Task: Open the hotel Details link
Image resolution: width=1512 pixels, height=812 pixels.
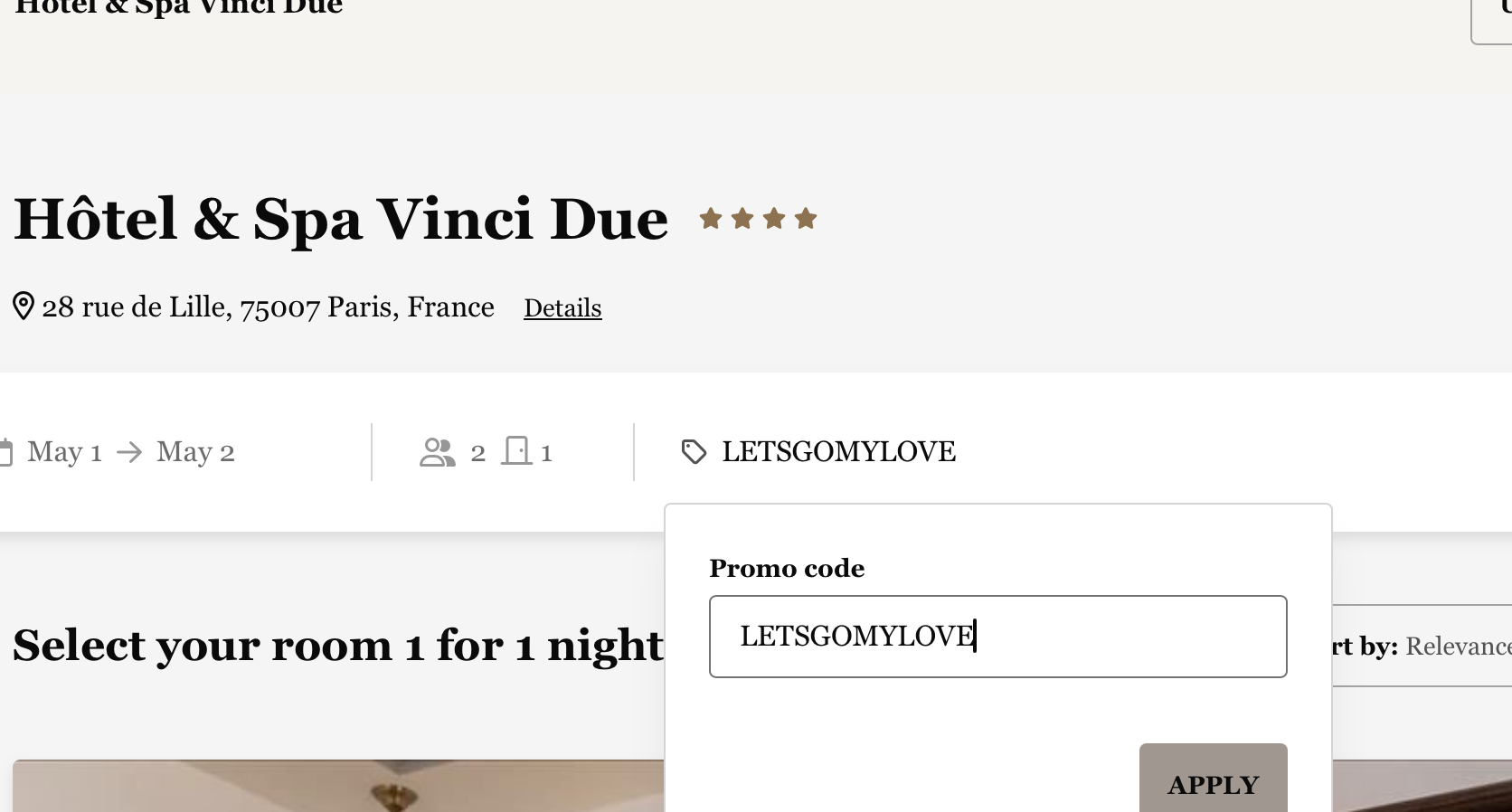Action: pos(562,308)
